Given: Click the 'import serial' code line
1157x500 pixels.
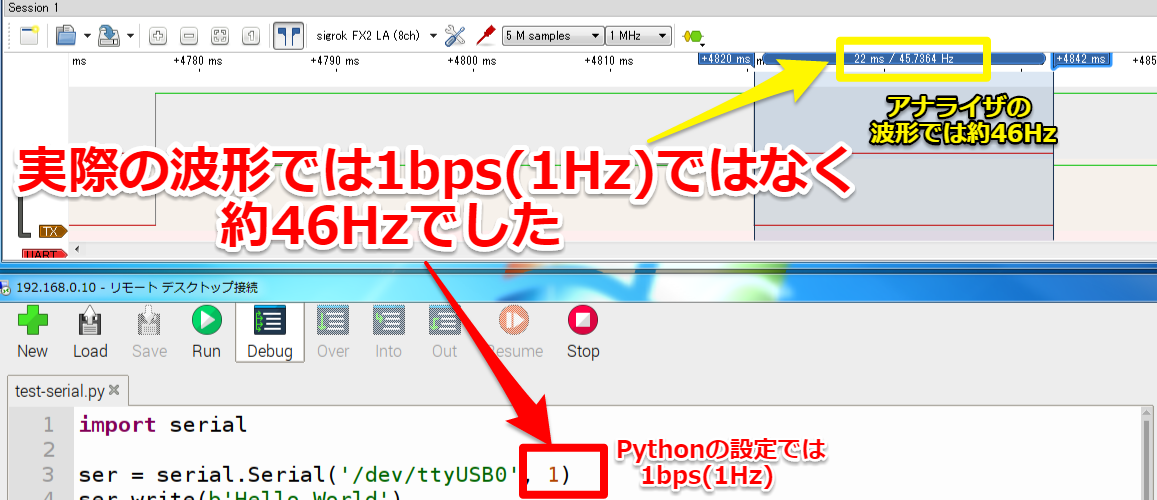Looking at the screenshot, I should tap(162, 425).
